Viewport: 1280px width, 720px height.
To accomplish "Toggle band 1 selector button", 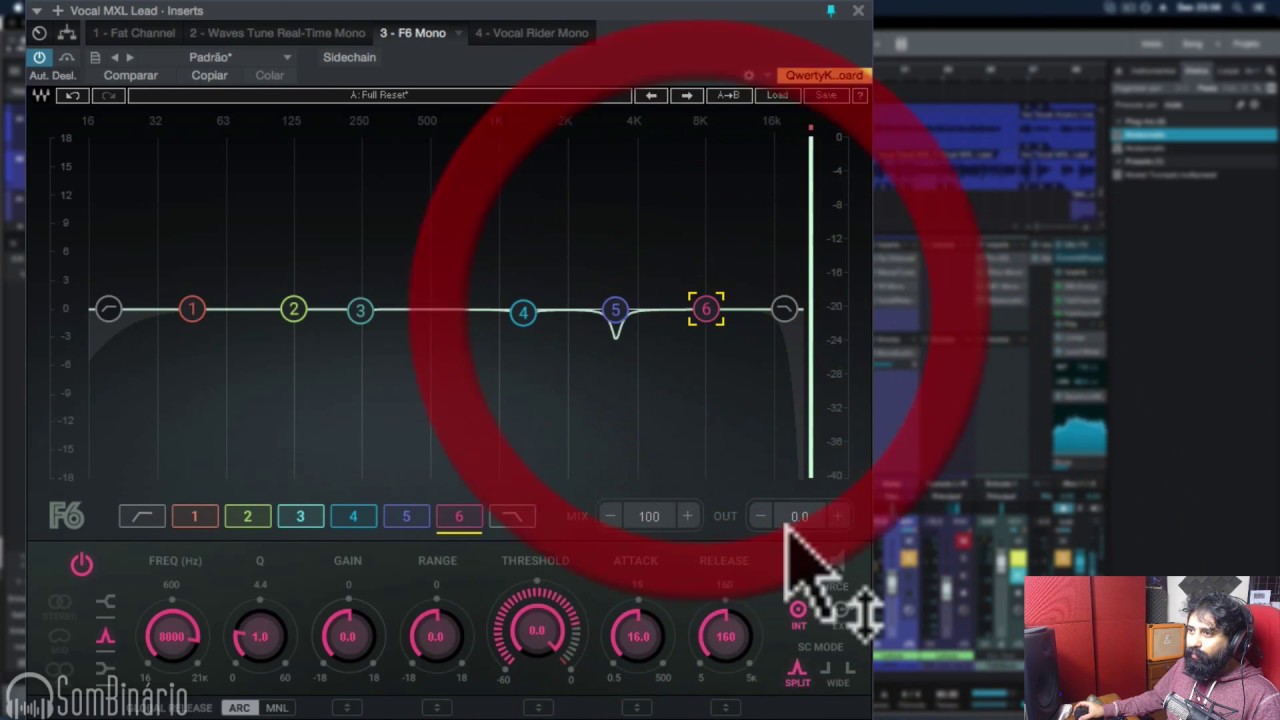I will [x=195, y=516].
